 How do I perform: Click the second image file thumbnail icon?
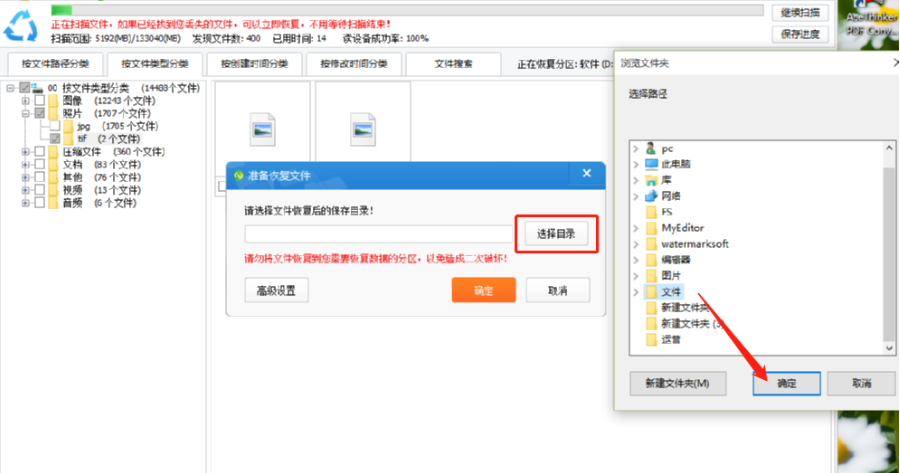pos(363,129)
